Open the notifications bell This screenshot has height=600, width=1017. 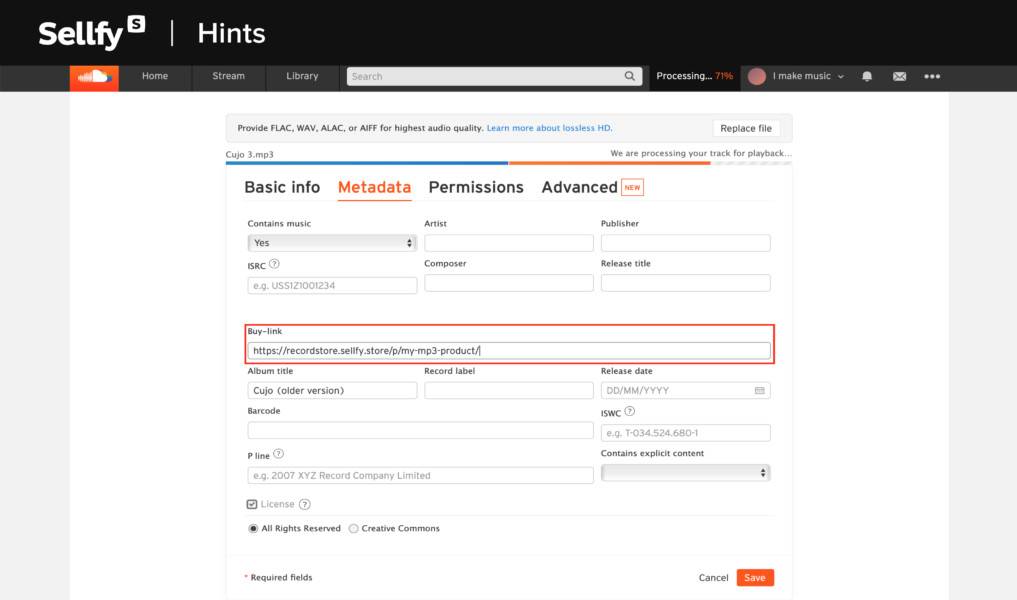coord(867,76)
